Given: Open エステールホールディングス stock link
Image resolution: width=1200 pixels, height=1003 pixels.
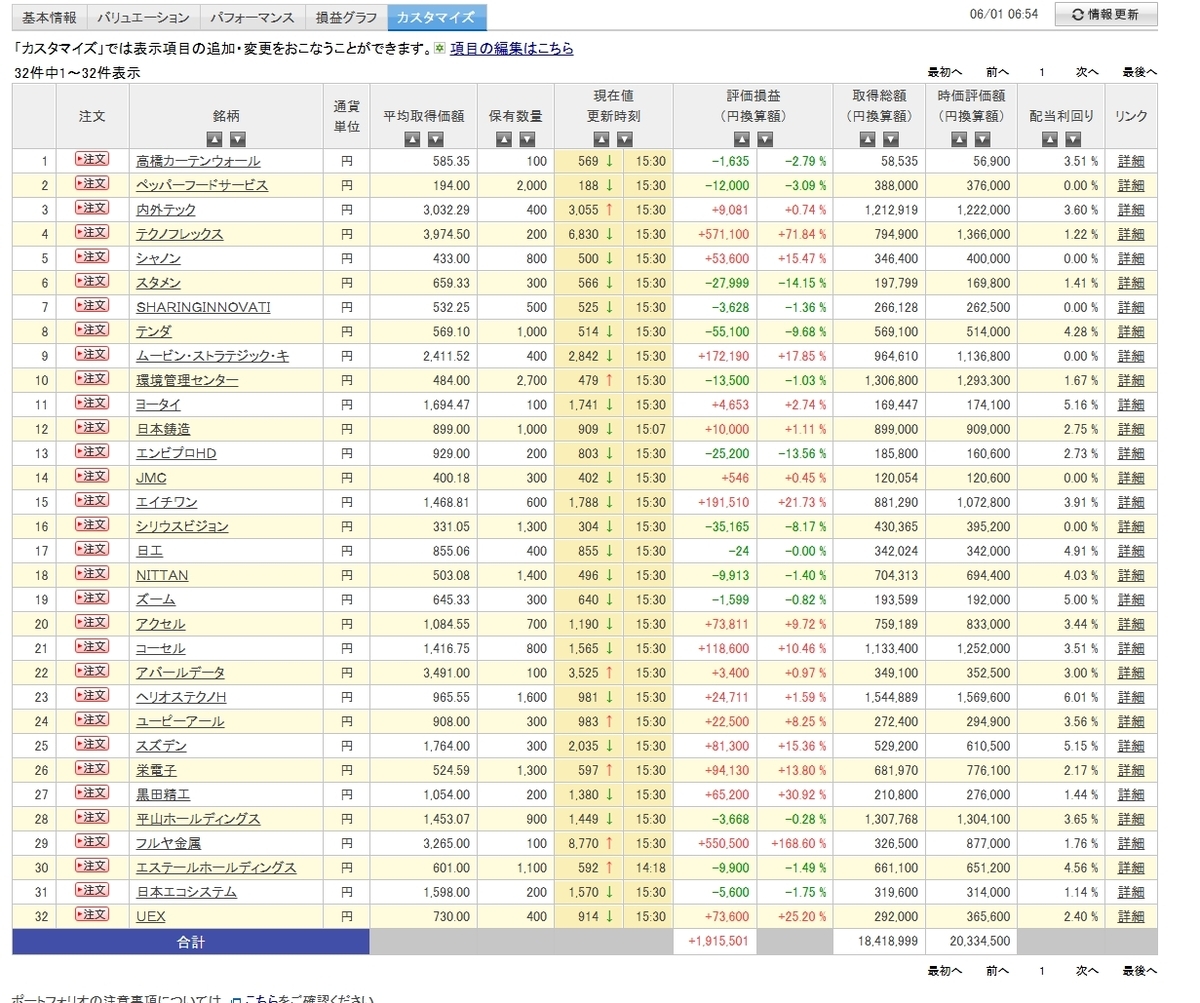Looking at the screenshot, I should (x=216, y=868).
